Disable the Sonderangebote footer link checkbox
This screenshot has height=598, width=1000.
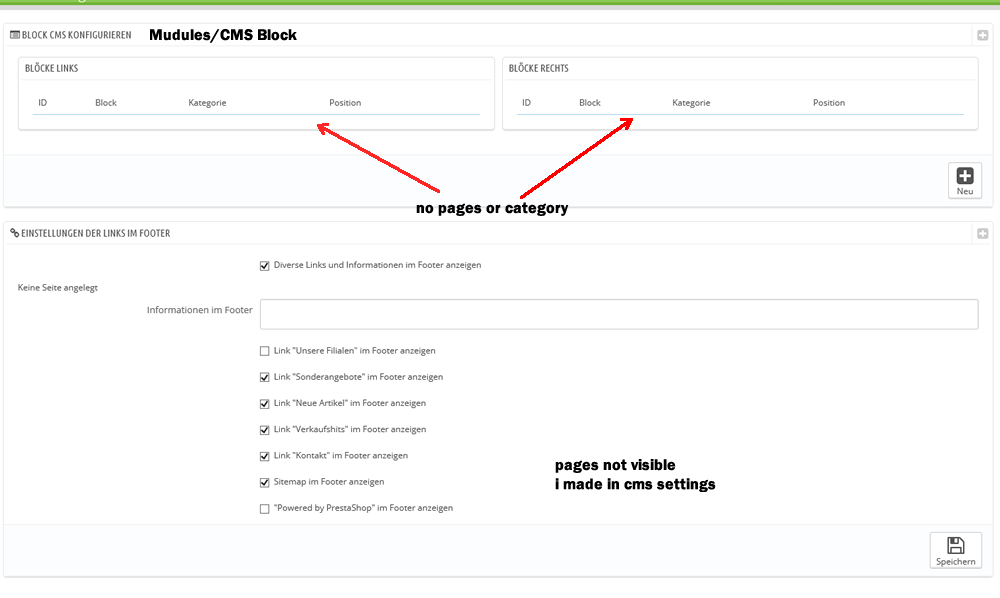click(x=264, y=377)
